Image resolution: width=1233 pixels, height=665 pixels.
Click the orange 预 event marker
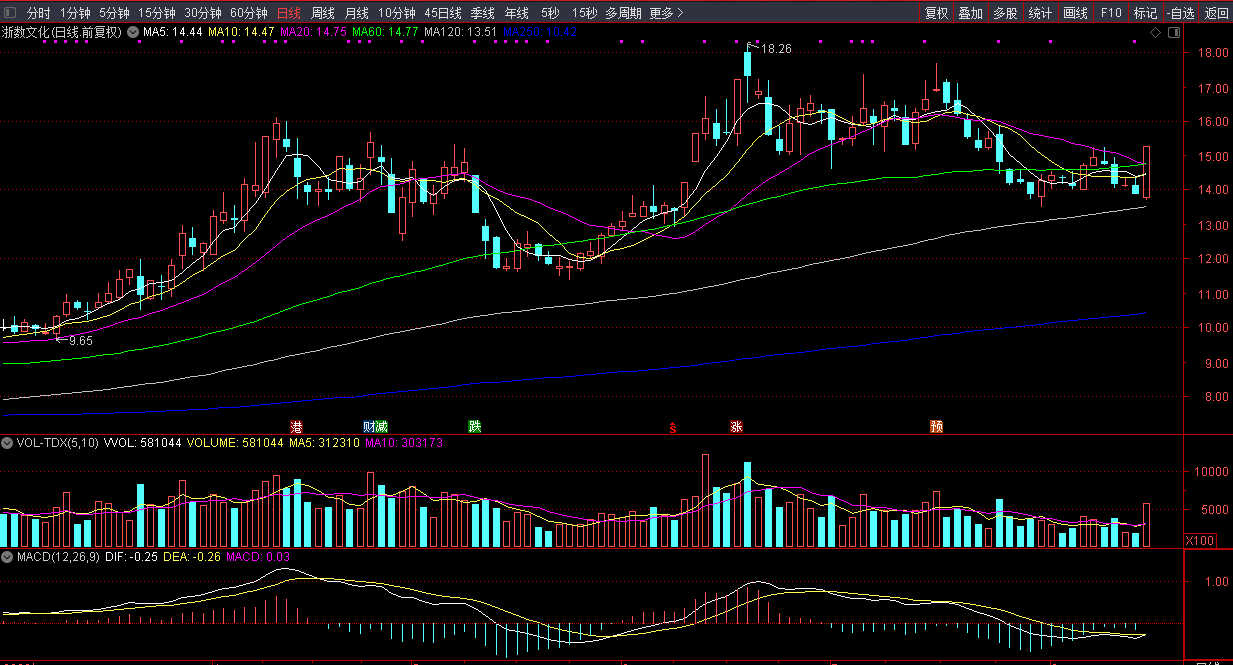[936, 427]
